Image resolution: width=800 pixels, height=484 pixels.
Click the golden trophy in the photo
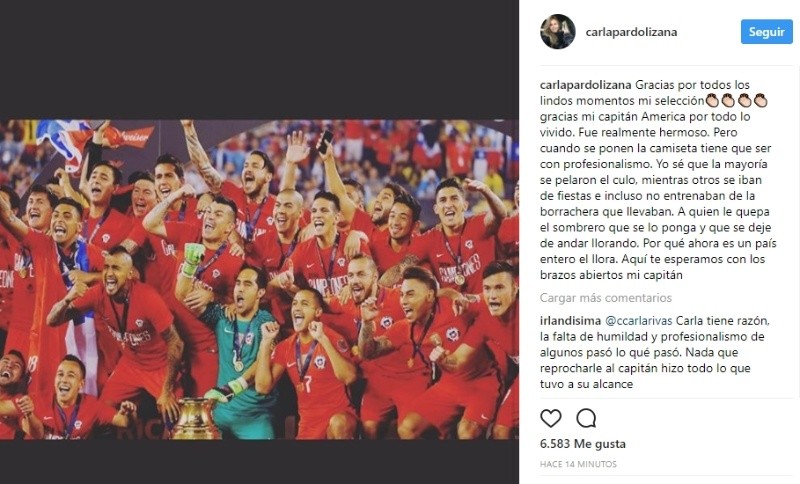coord(196,418)
